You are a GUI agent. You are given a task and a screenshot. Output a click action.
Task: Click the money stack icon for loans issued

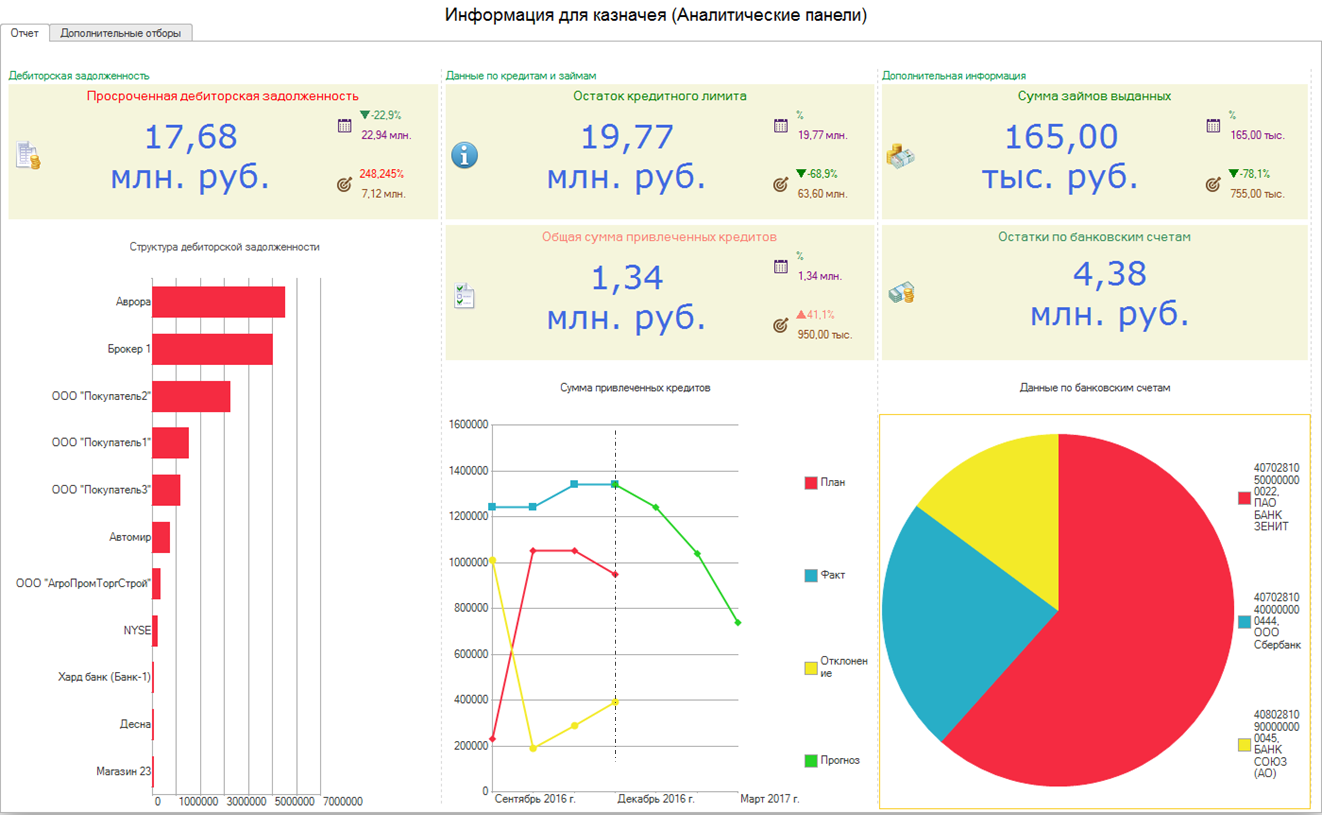coord(901,155)
